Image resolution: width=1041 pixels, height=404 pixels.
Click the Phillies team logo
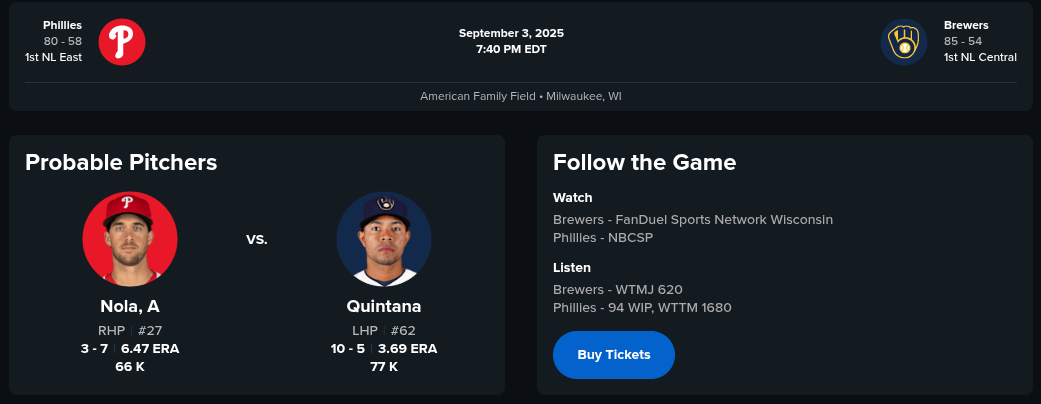pyautogui.click(x=122, y=42)
